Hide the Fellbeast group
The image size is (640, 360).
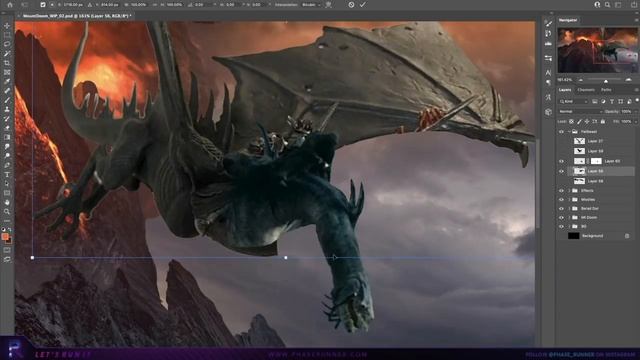(561, 132)
